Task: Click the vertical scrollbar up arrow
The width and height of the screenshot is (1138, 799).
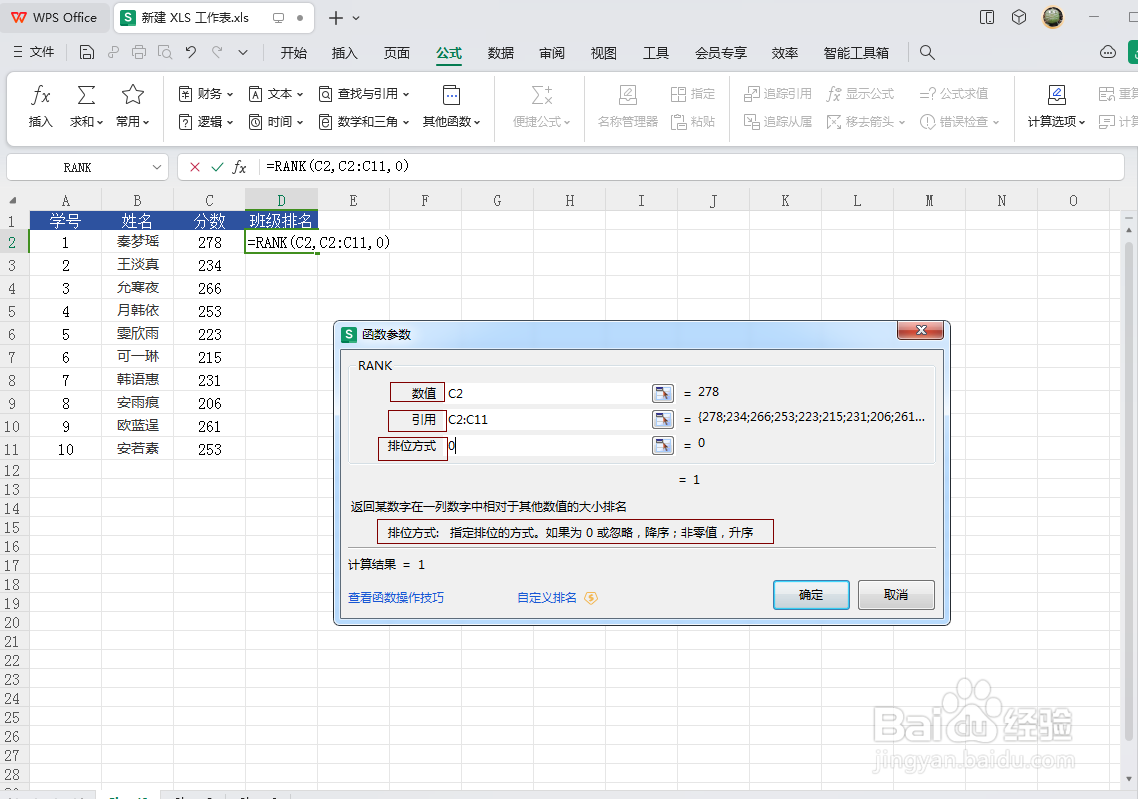Action: pos(1129,230)
